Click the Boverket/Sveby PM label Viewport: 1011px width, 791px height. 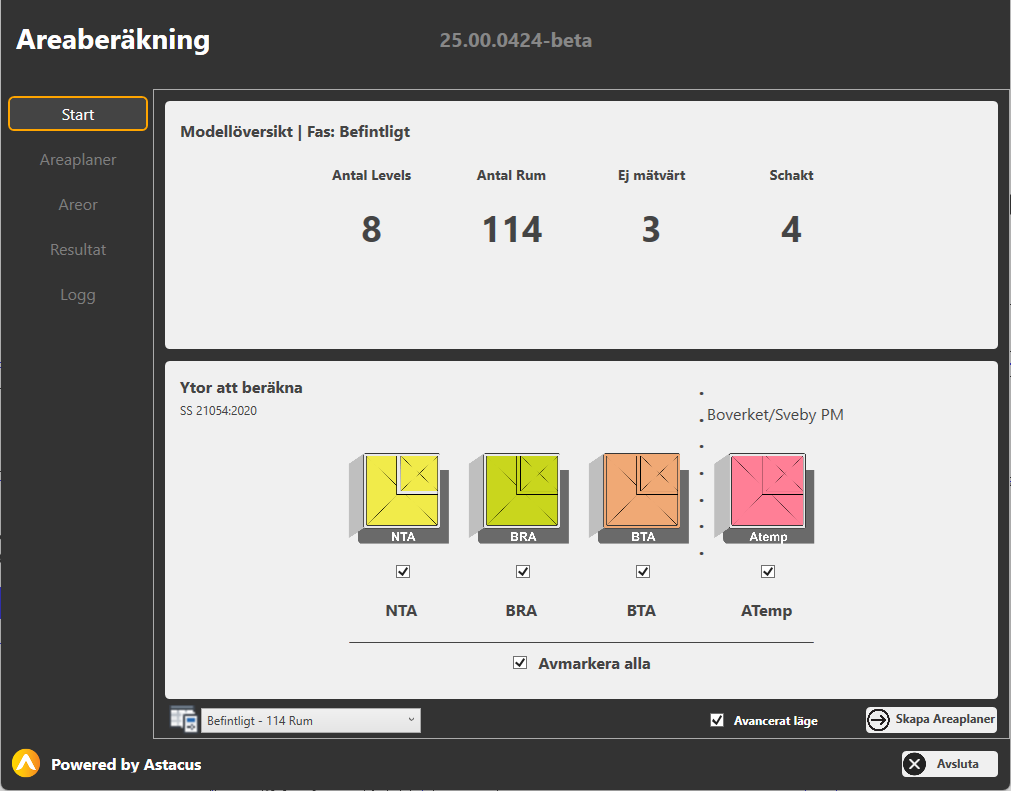click(775, 415)
